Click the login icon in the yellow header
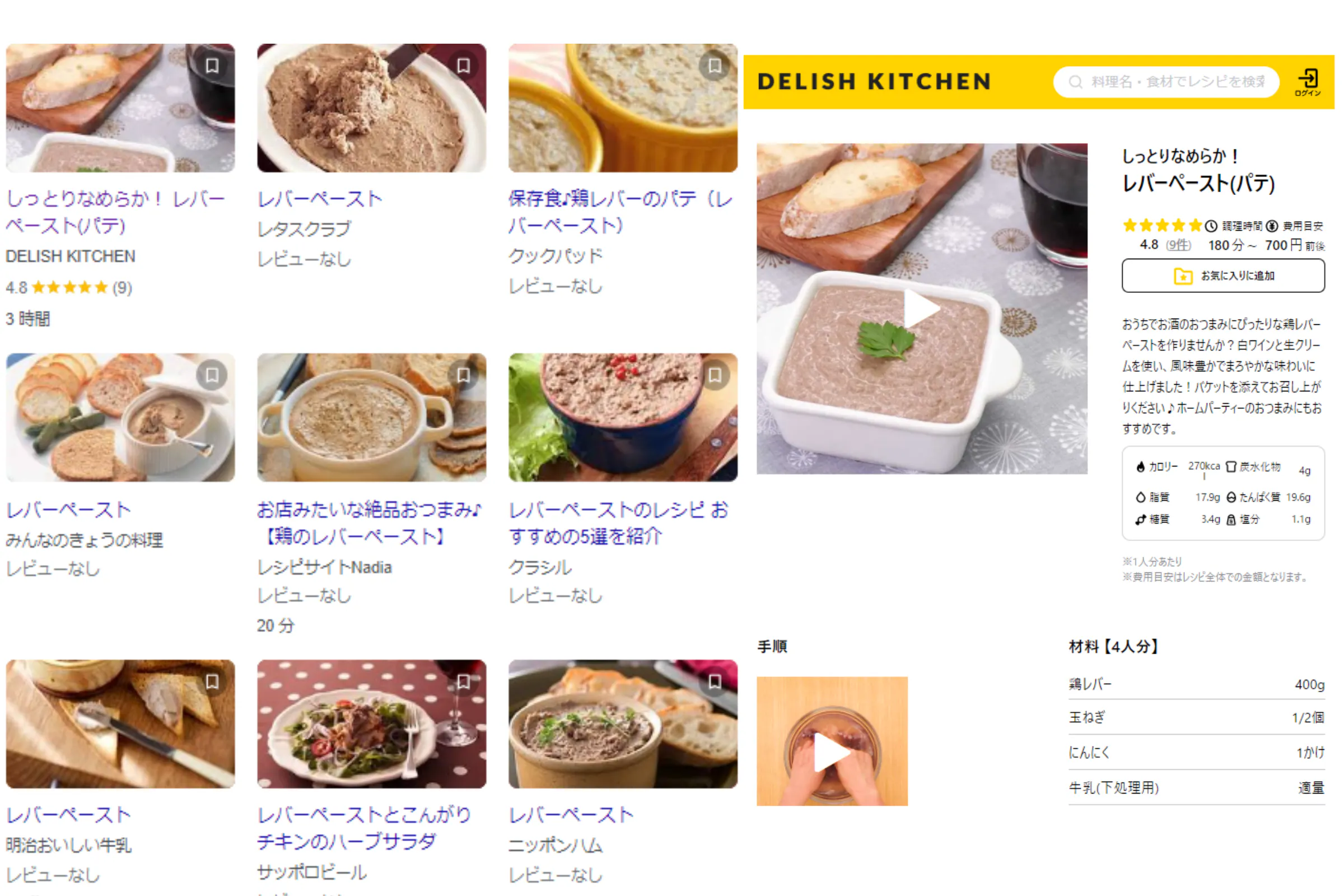The image size is (1344, 896). pos(1308,81)
